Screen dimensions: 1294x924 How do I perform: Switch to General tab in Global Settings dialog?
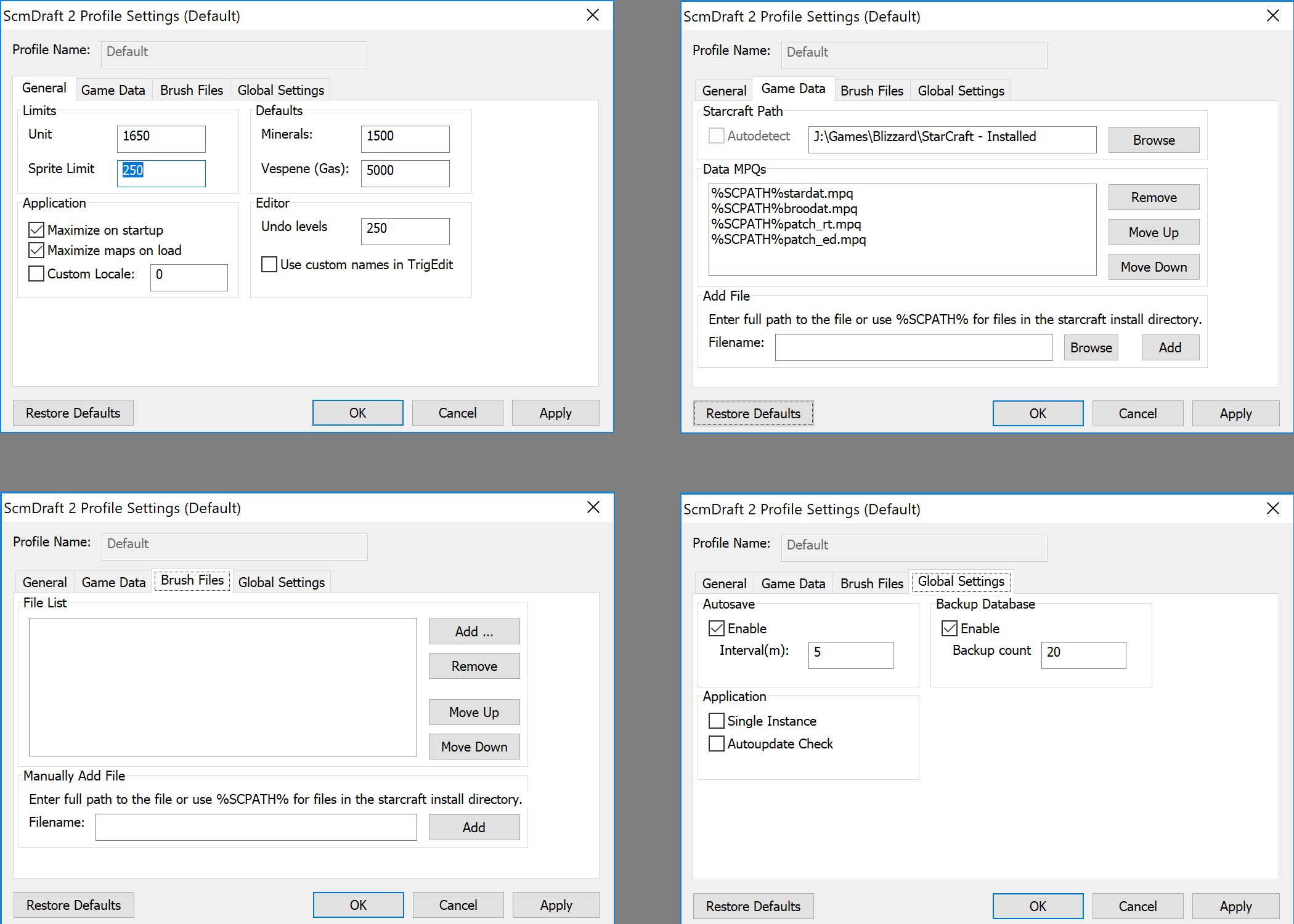(x=724, y=583)
